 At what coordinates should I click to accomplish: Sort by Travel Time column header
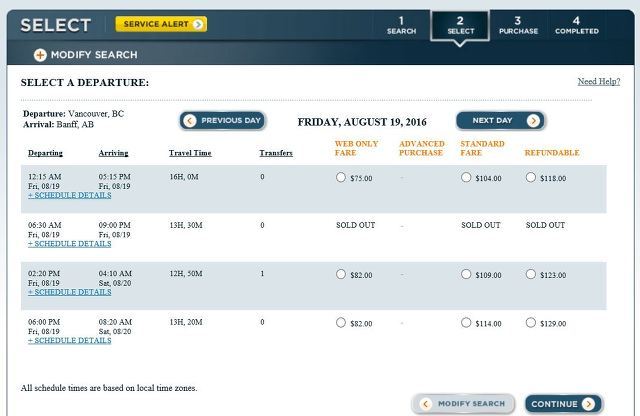[190, 153]
